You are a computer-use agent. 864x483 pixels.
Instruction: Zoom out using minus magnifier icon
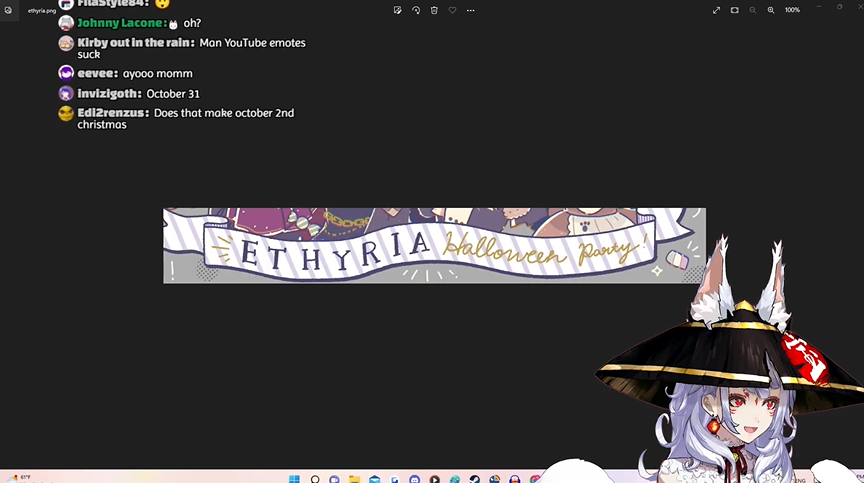tap(753, 10)
